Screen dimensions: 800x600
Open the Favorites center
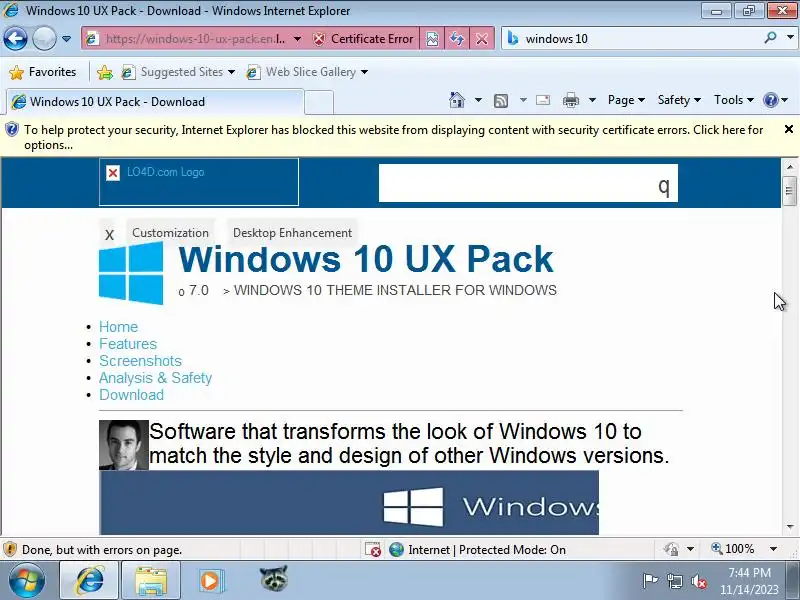click(43, 72)
